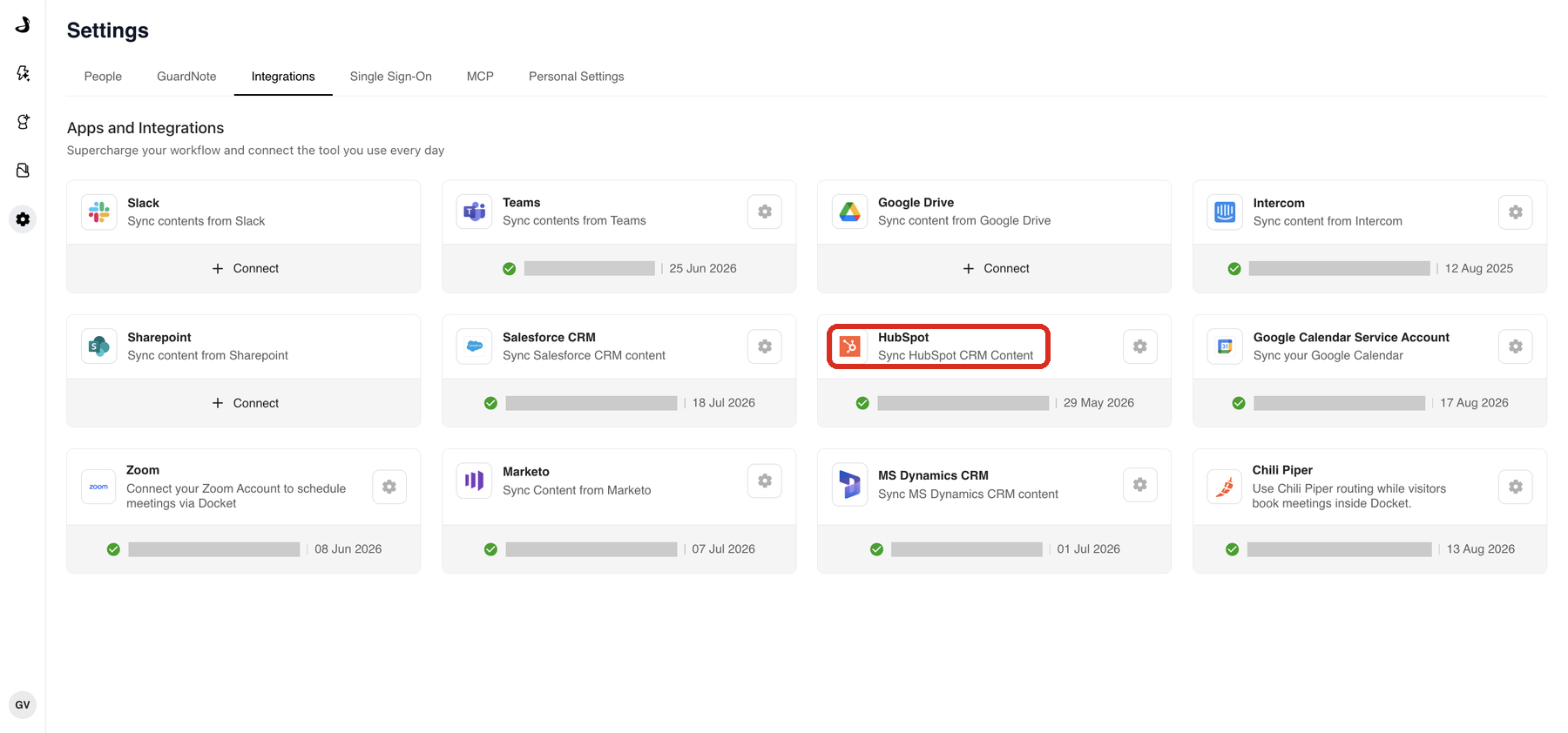The height and width of the screenshot is (733, 1568).
Task: Open the Docket logo in the sidebar
Action: 23,24
